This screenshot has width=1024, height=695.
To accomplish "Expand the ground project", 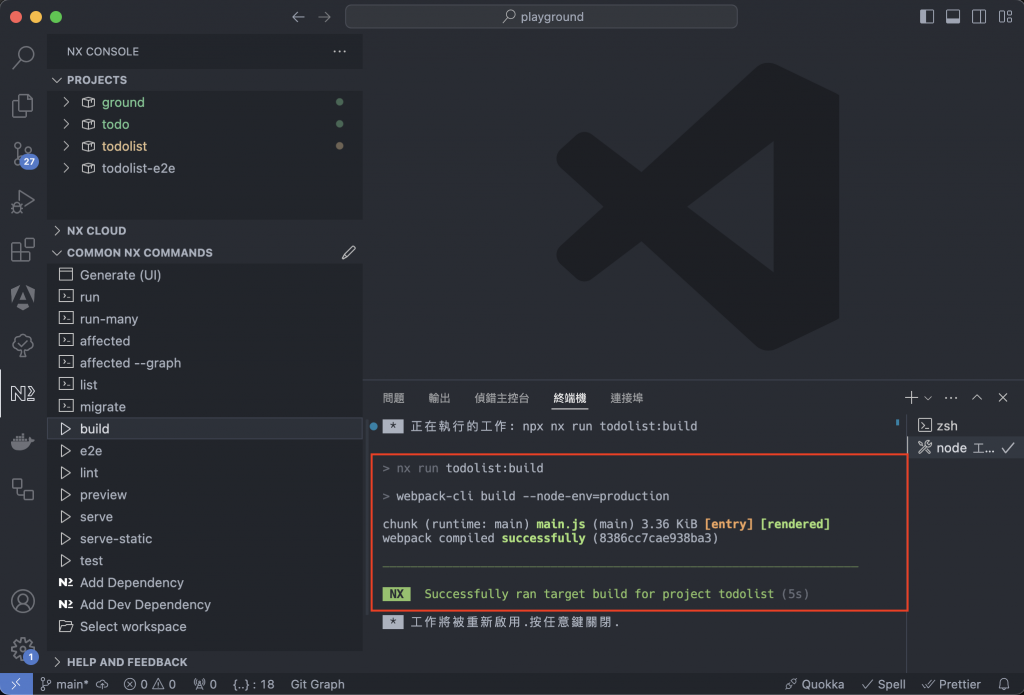I will [x=66, y=102].
